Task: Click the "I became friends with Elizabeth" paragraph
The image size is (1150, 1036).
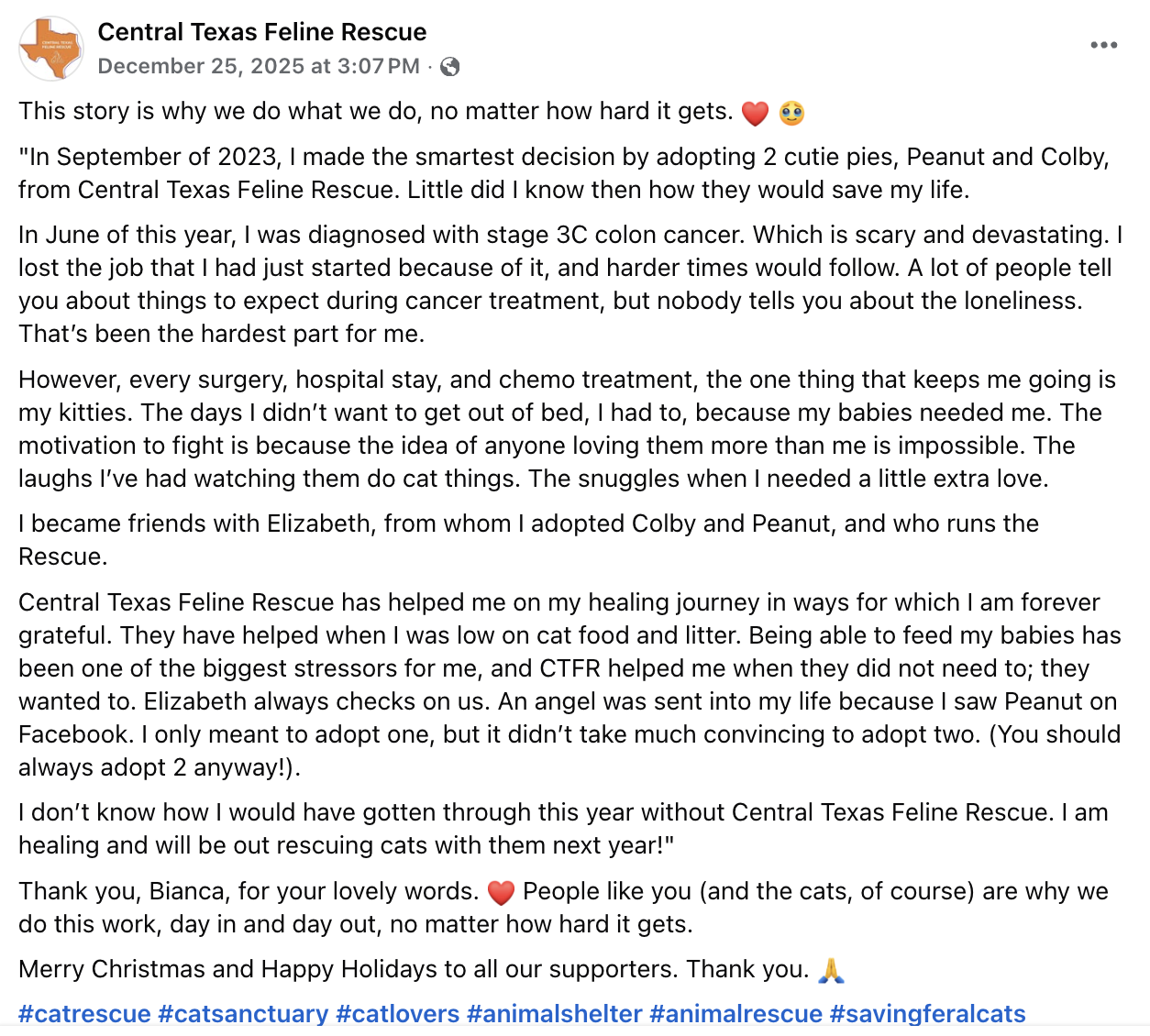Action: 527,540
